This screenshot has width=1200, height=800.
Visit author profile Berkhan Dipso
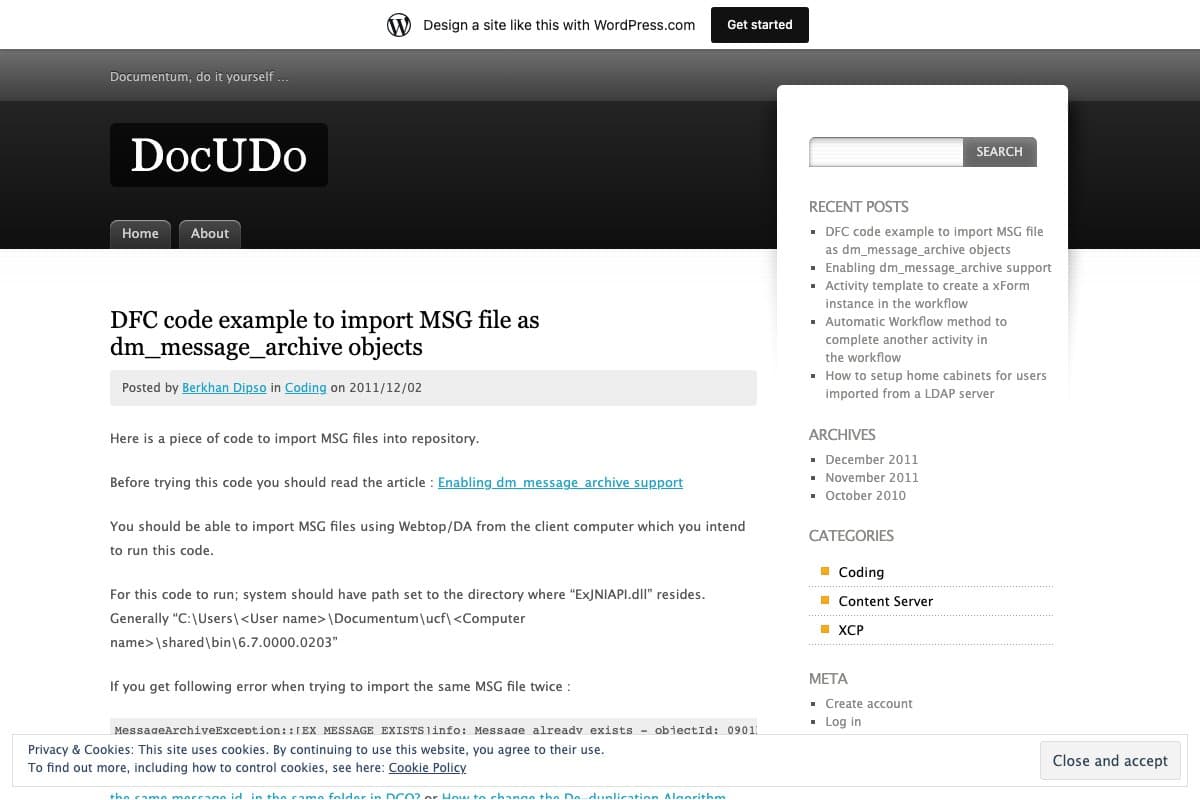[223, 387]
